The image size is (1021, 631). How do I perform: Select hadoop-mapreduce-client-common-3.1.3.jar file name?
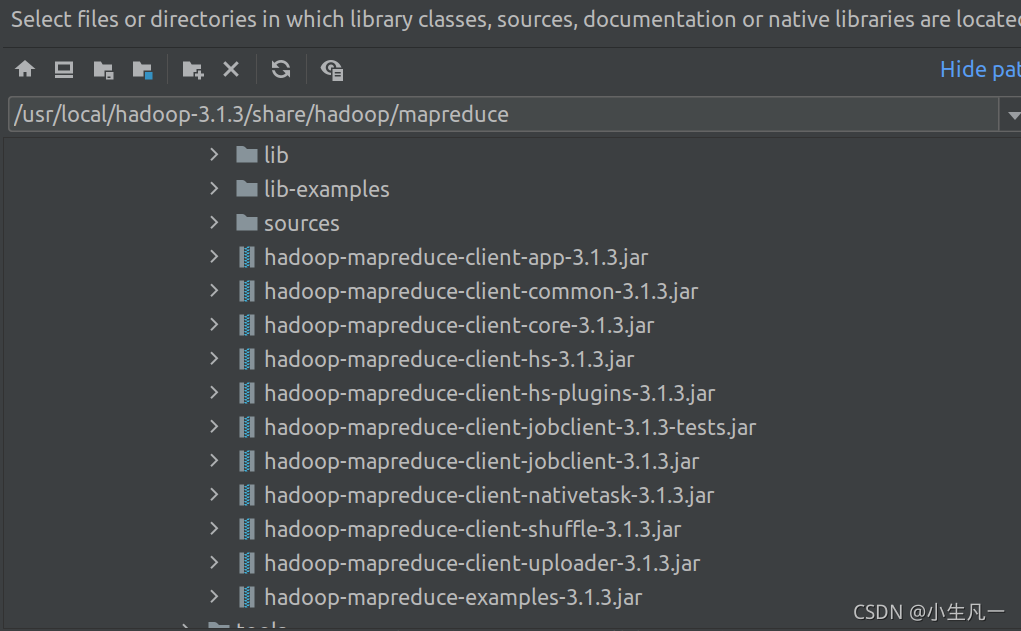point(481,292)
